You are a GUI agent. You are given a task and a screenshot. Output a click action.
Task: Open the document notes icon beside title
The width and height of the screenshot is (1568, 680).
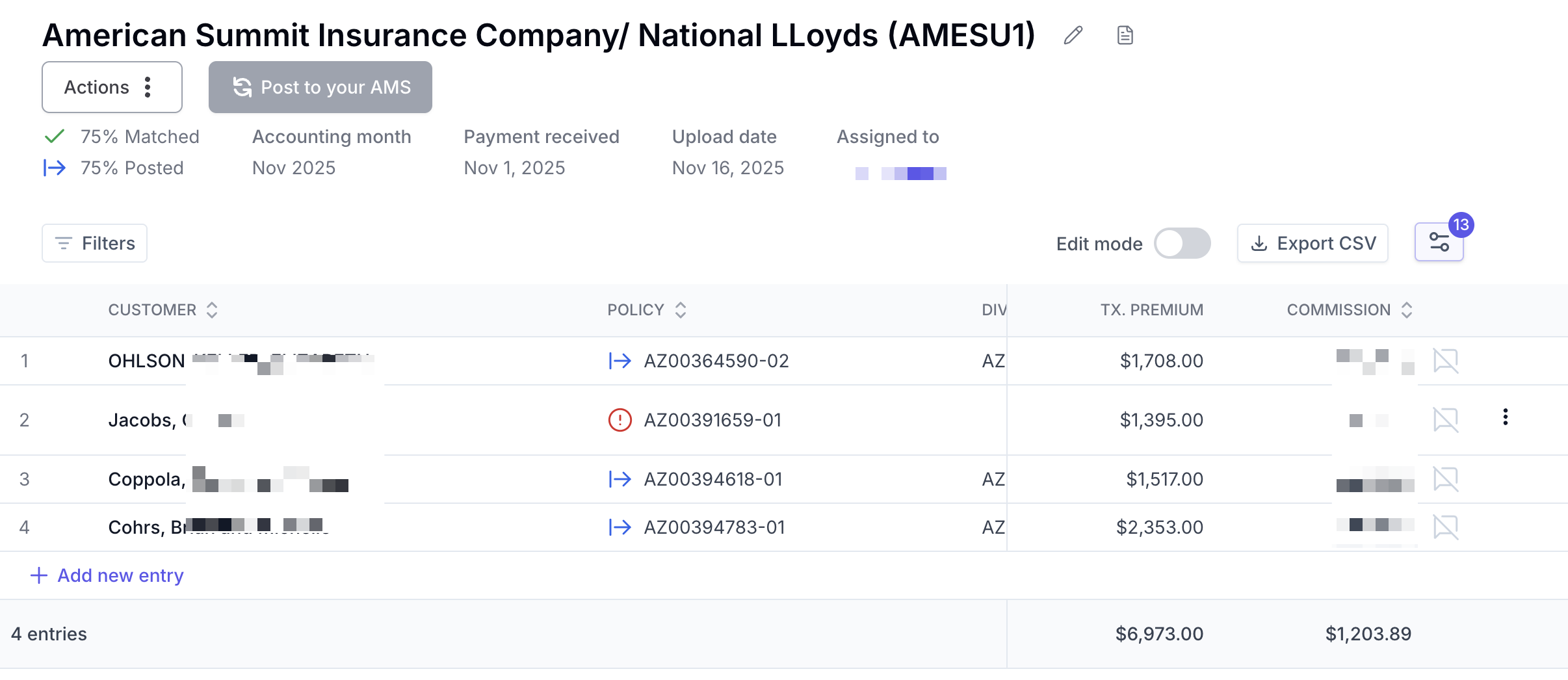click(x=1125, y=35)
